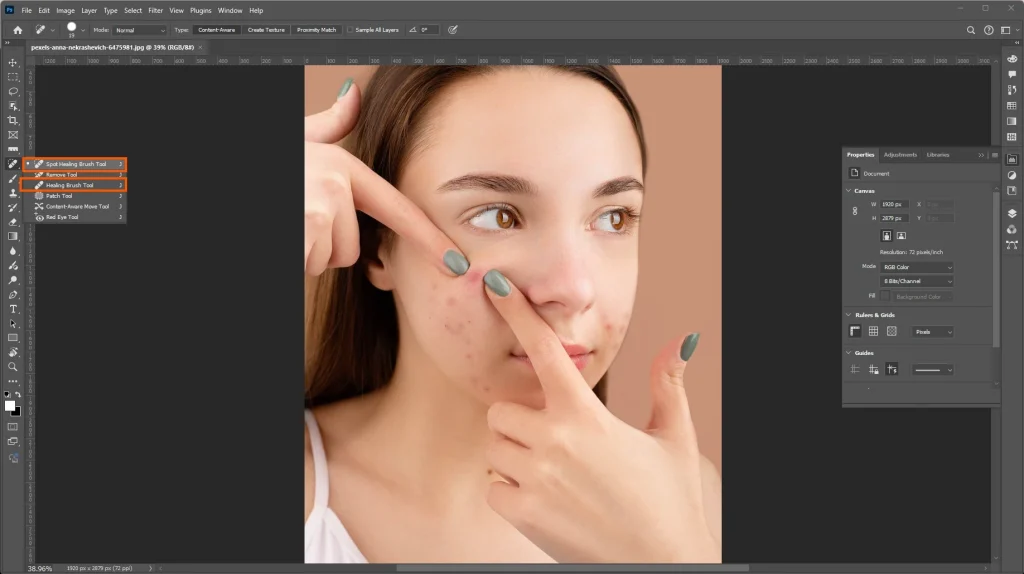Open the Paths panel icon in right dock
This screenshot has width=1024, height=574.
tap(1012, 245)
